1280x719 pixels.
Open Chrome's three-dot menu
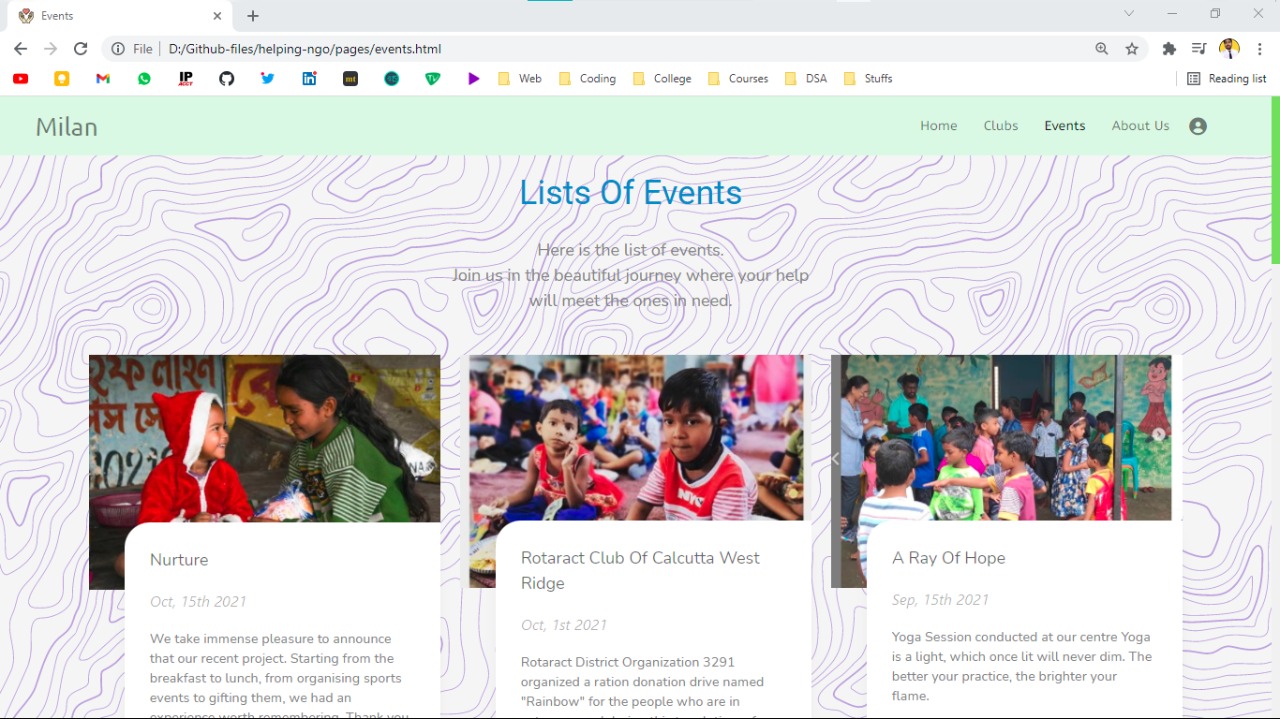click(x=1260, y=49)
